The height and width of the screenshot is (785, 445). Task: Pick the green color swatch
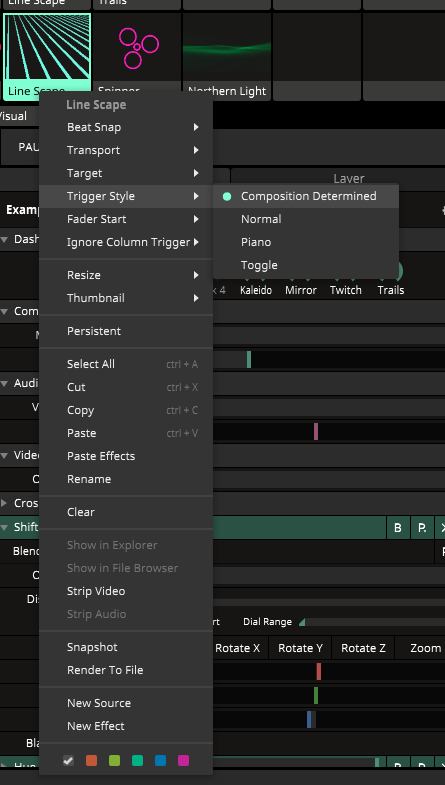114,761
